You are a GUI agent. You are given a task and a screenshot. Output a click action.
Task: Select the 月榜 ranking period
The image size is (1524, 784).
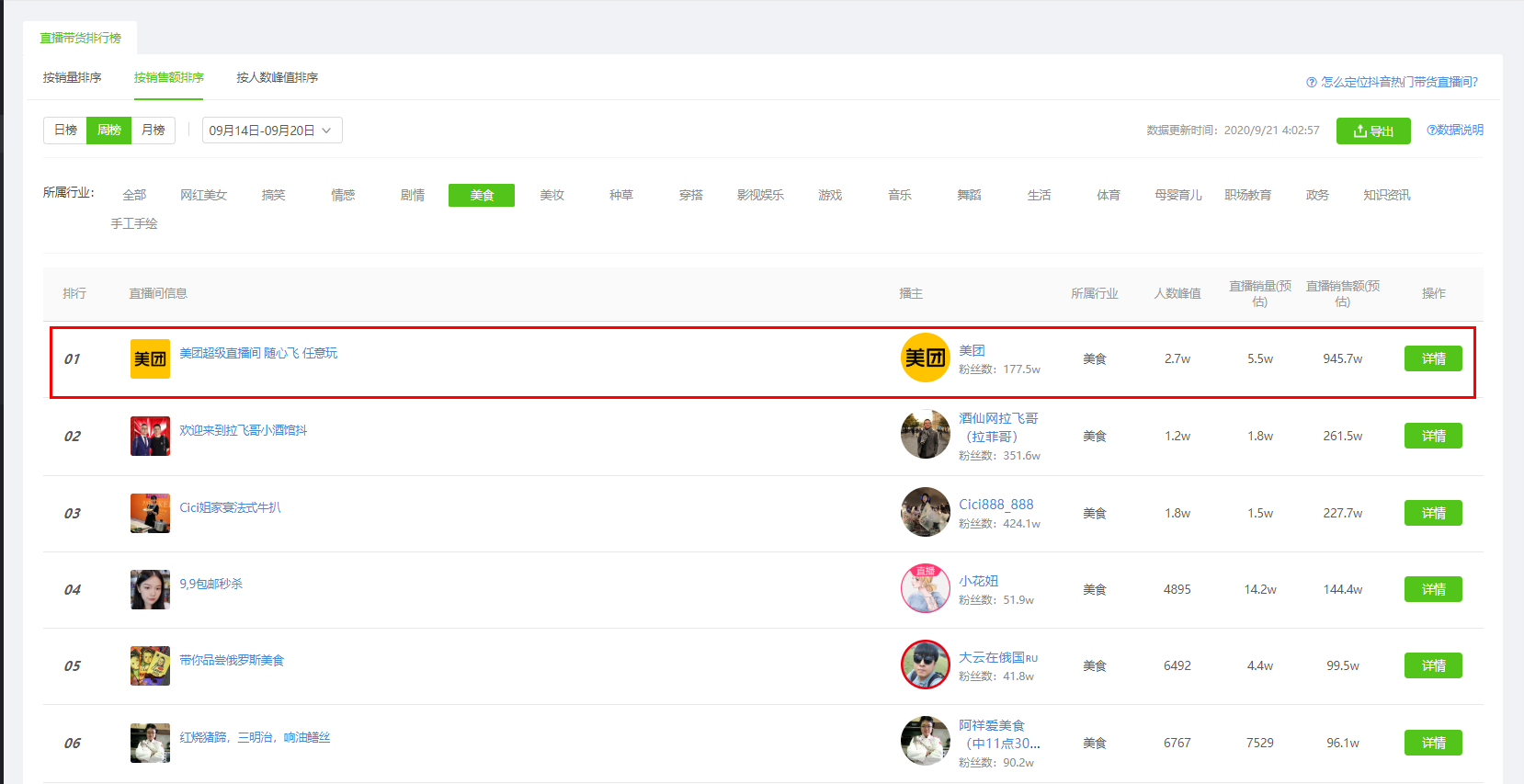tap(154, 130)
